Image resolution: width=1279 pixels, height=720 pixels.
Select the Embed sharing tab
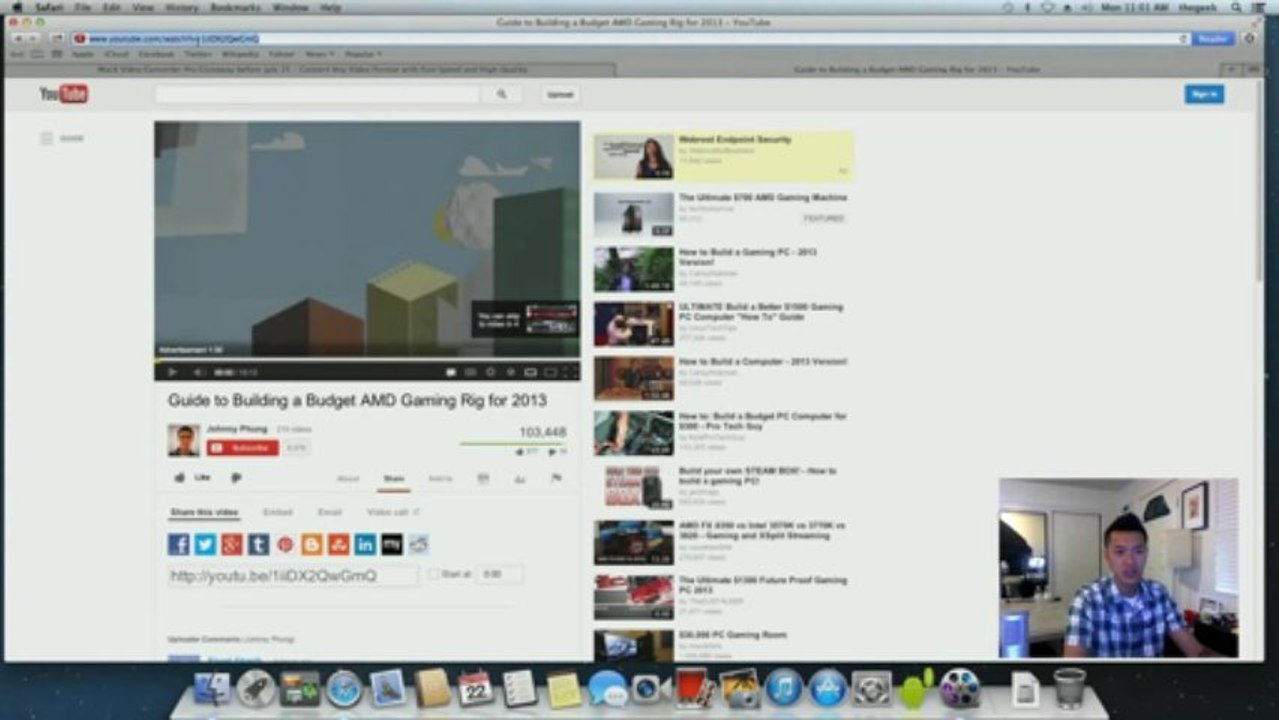point(277,512)
